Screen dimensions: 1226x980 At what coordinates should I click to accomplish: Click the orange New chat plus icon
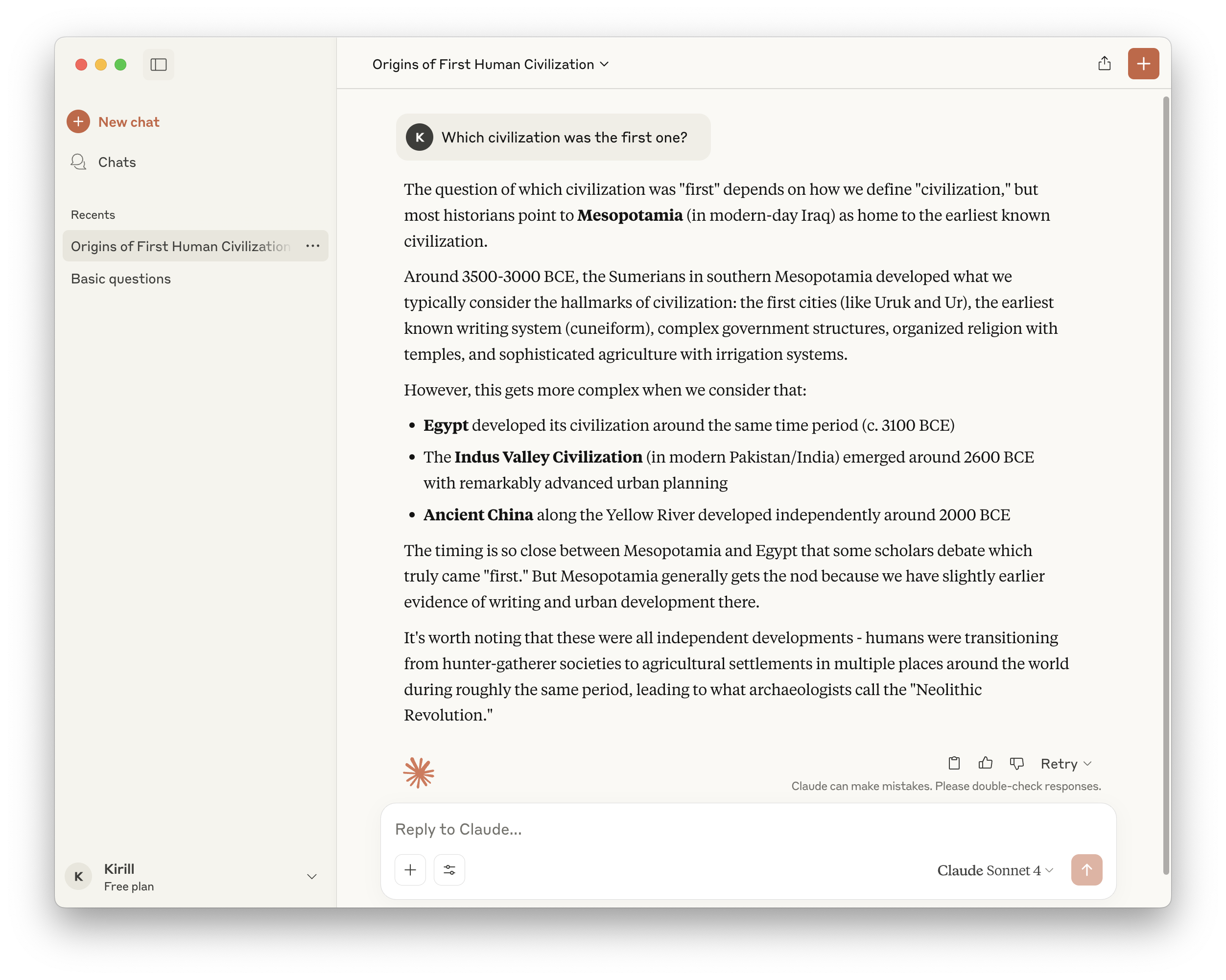(78, 122)
